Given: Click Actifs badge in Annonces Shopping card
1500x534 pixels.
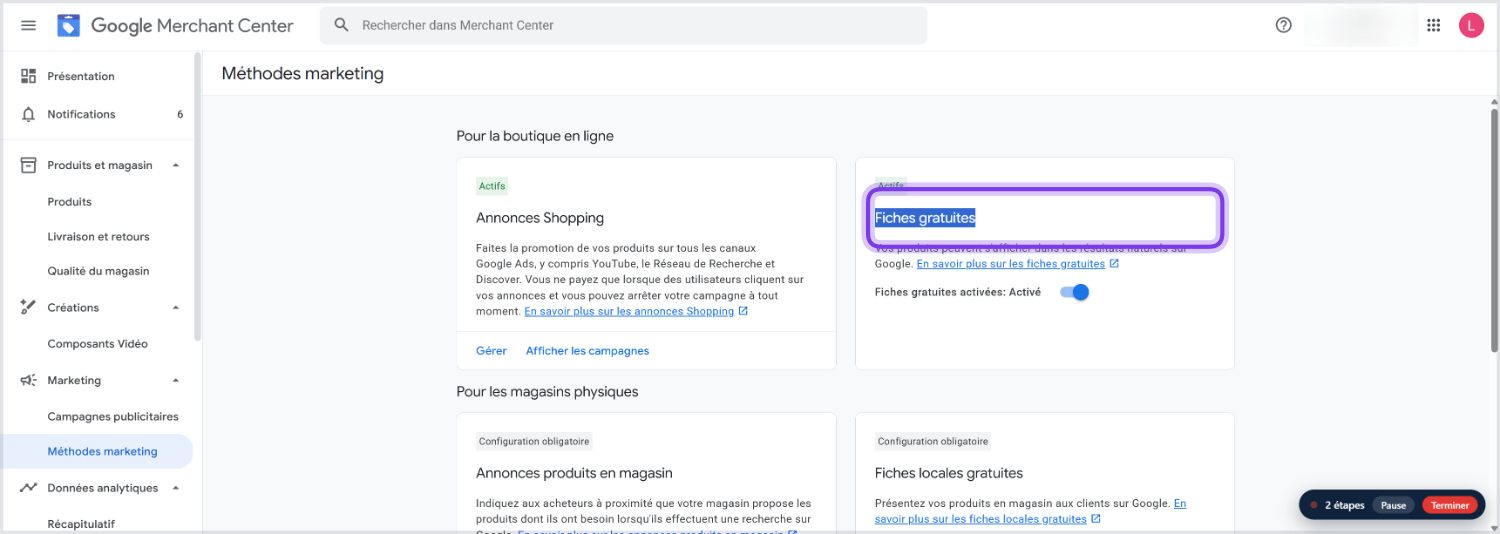Looking at the screenshot, I should click(492, 186).
